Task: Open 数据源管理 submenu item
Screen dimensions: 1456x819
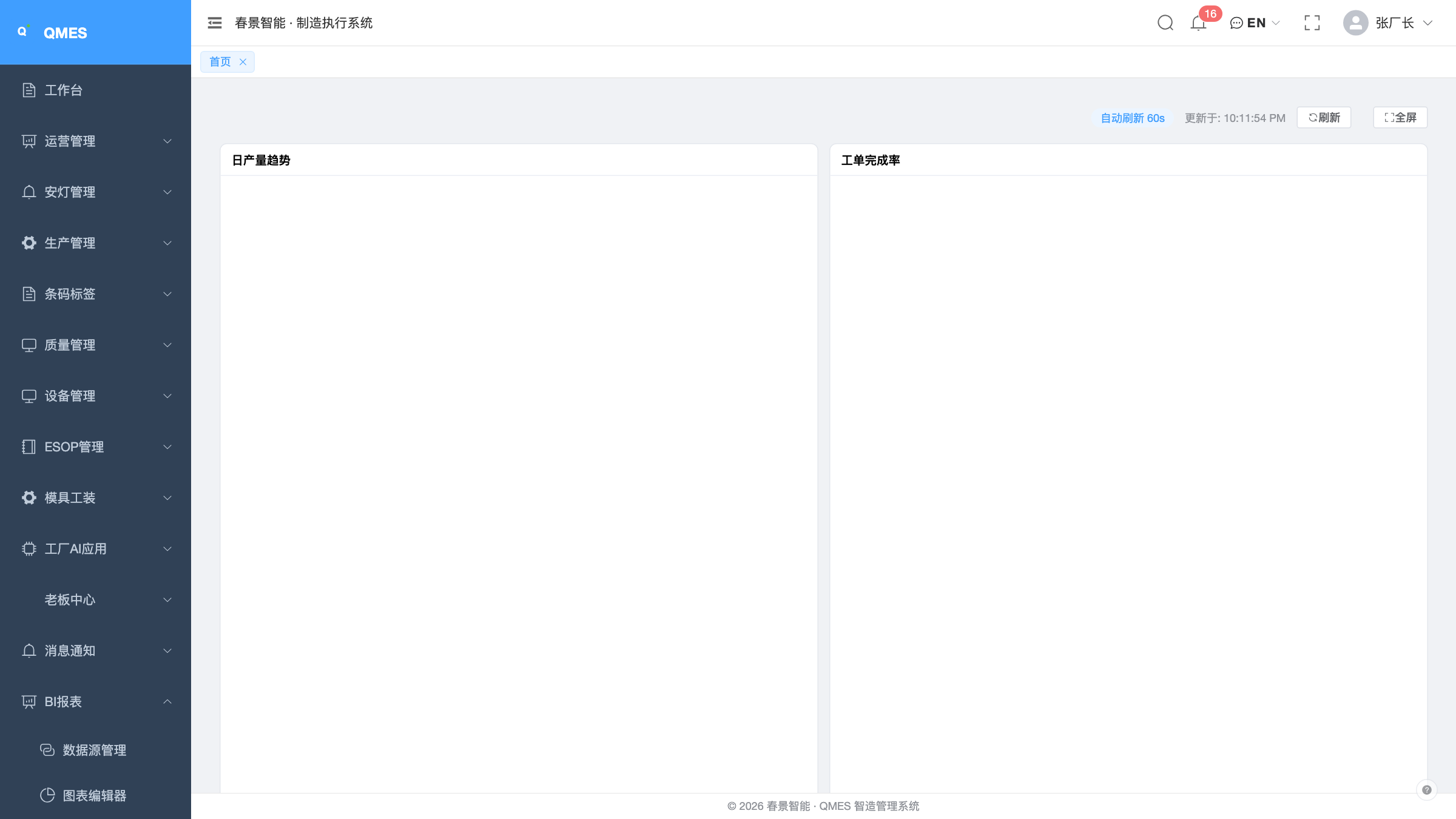Action: 95,750
